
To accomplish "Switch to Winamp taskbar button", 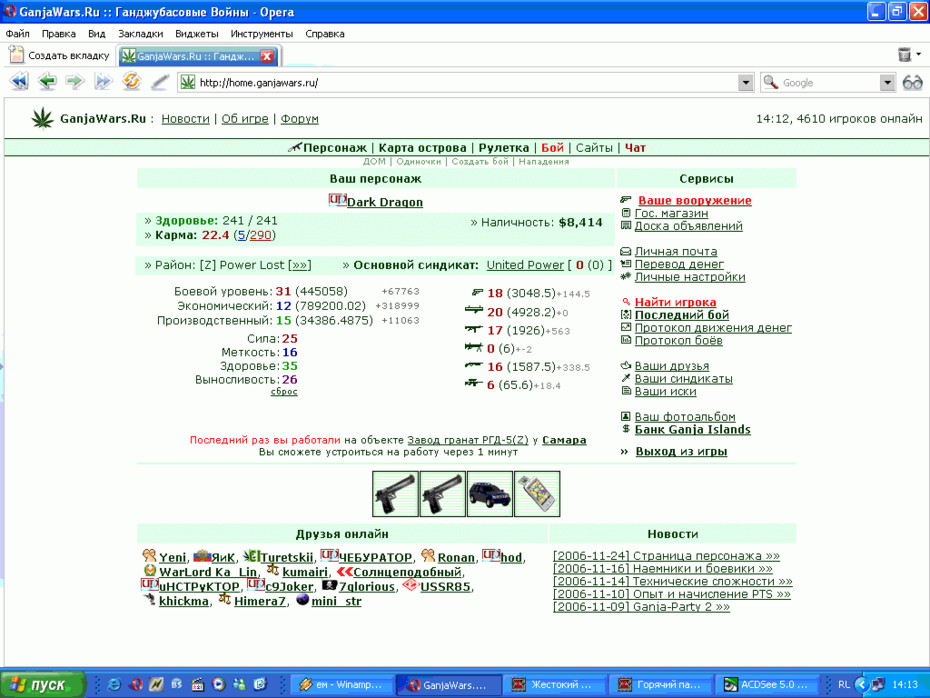I will pyautogui.click(x=342, y=684).
